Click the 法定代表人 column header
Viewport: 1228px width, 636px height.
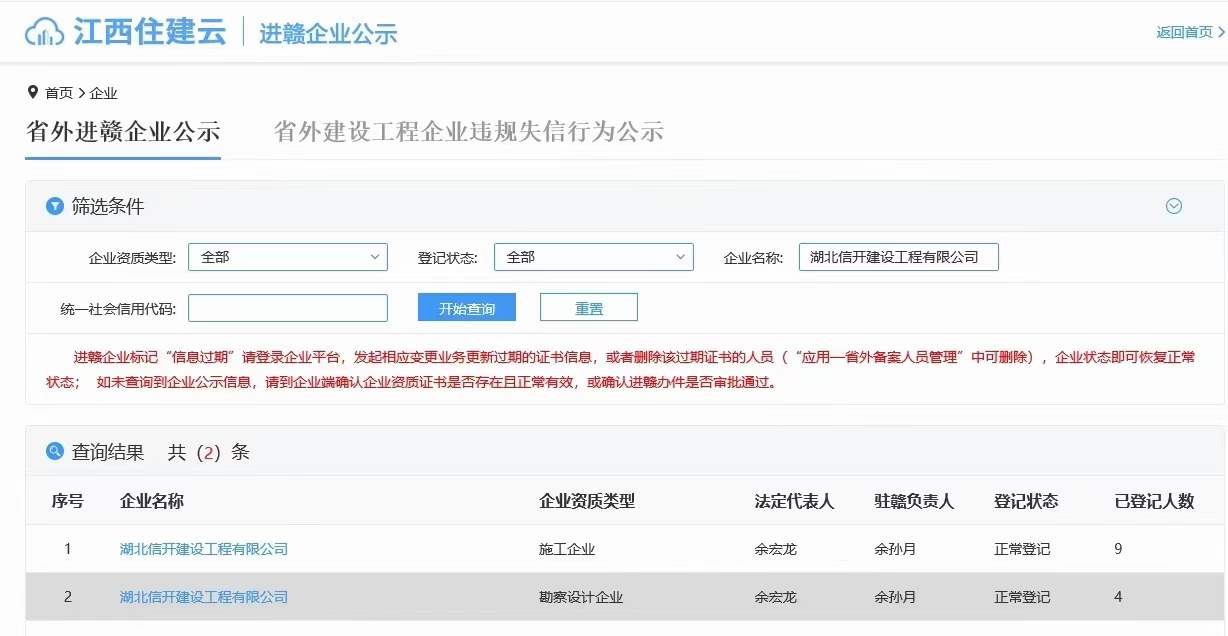(795, 501)
